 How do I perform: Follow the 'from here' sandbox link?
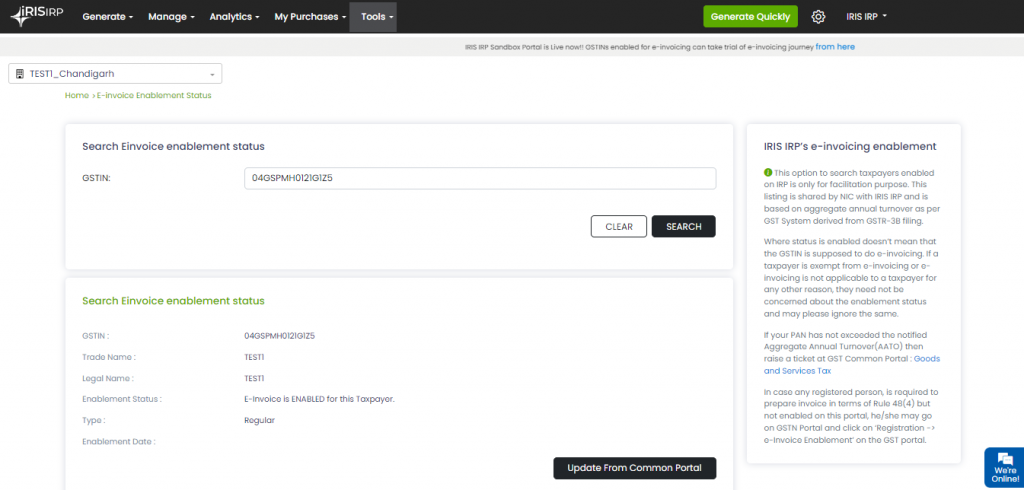click(x=835, y=47)
